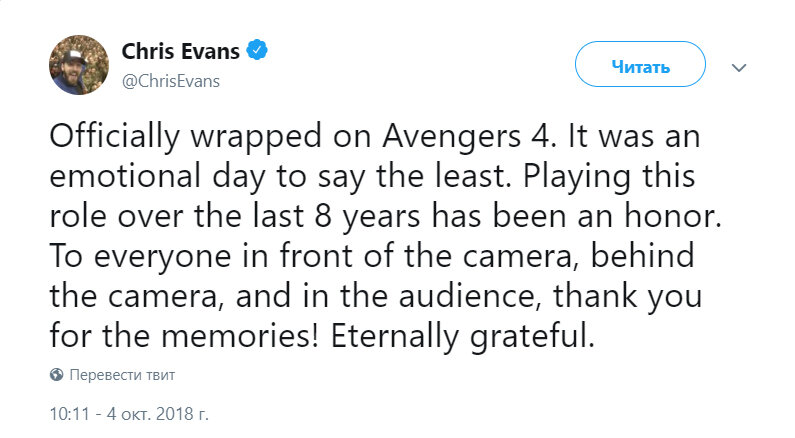Click the phrase 'for the memories!'
This screenshot has height=438, width=795.
tap(185, 336)
